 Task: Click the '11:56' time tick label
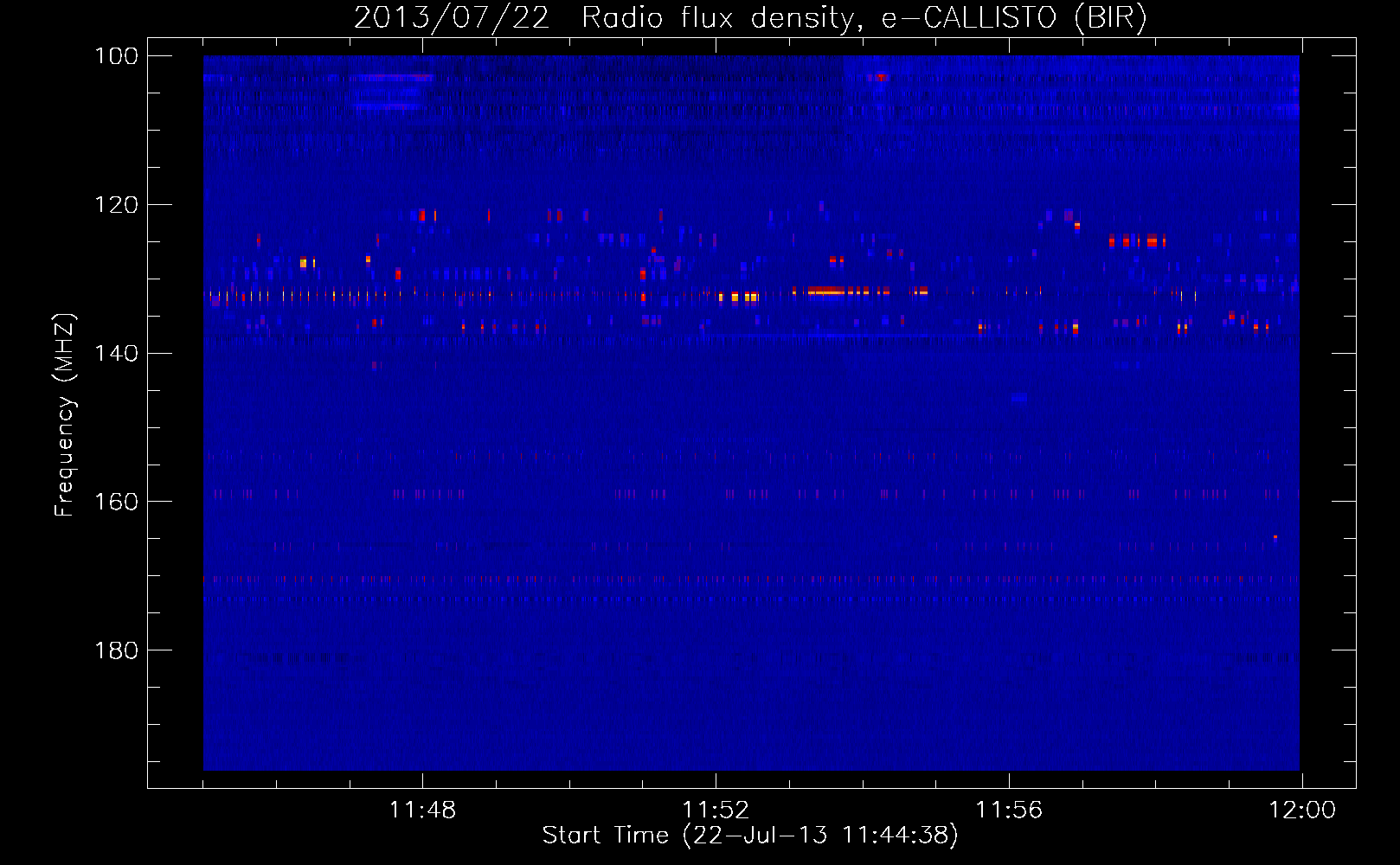point(1009,811)
